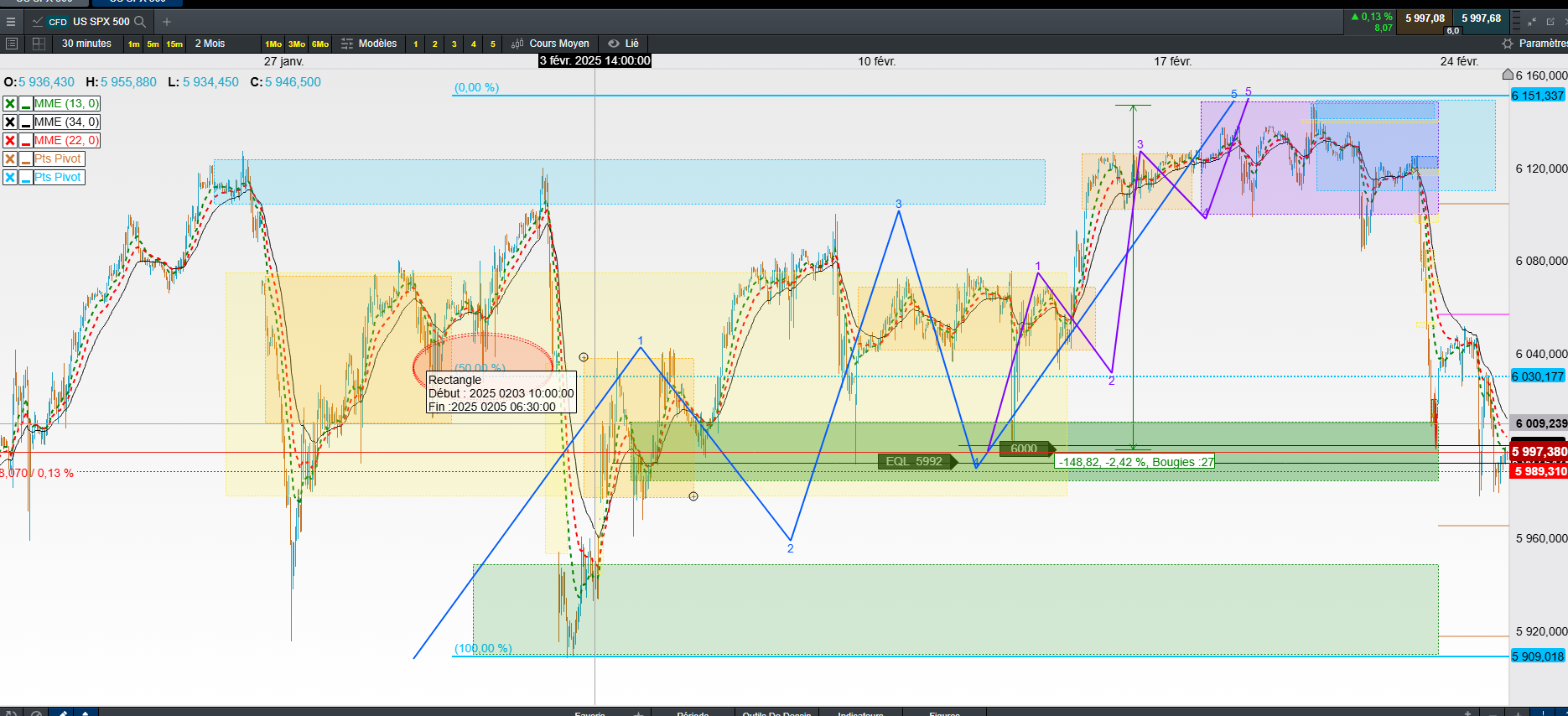Add a new chart tab with plus icon
The image size is (1568, 716).
coord(167,22)
